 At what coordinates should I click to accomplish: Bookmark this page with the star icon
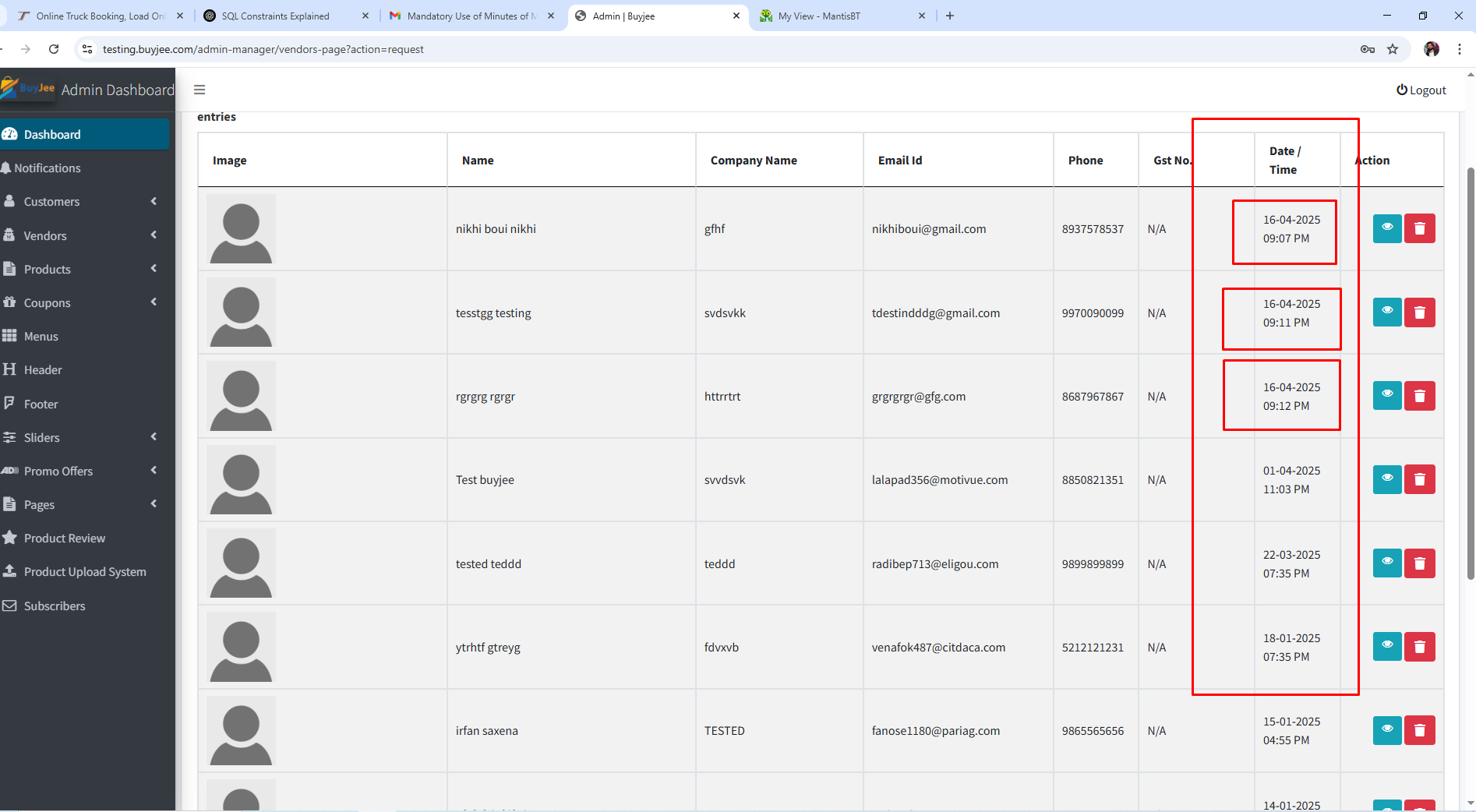[1393, 49]
